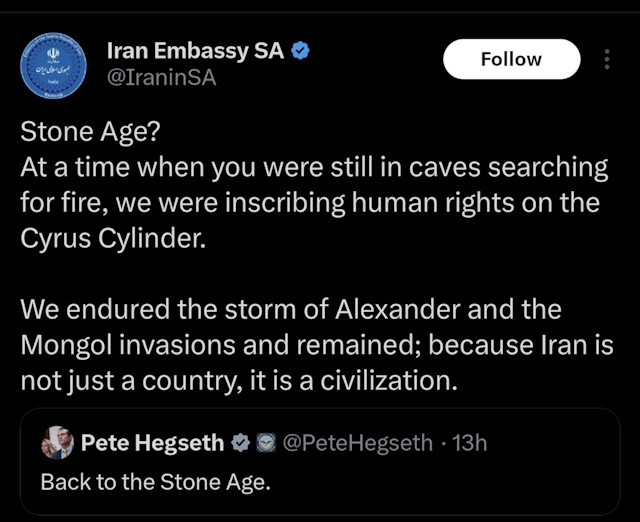Click Iran Embassy SA's blue verified badge
640x522 pixels.
(299, 51)
